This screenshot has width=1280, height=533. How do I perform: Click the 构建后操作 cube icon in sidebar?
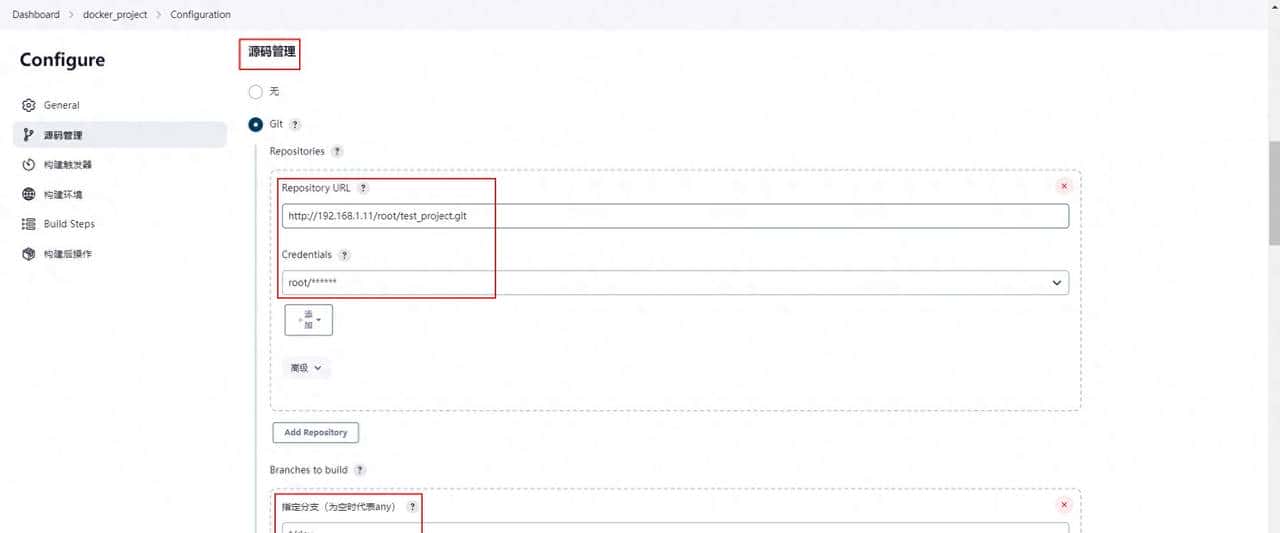click(x=28, y=254)
